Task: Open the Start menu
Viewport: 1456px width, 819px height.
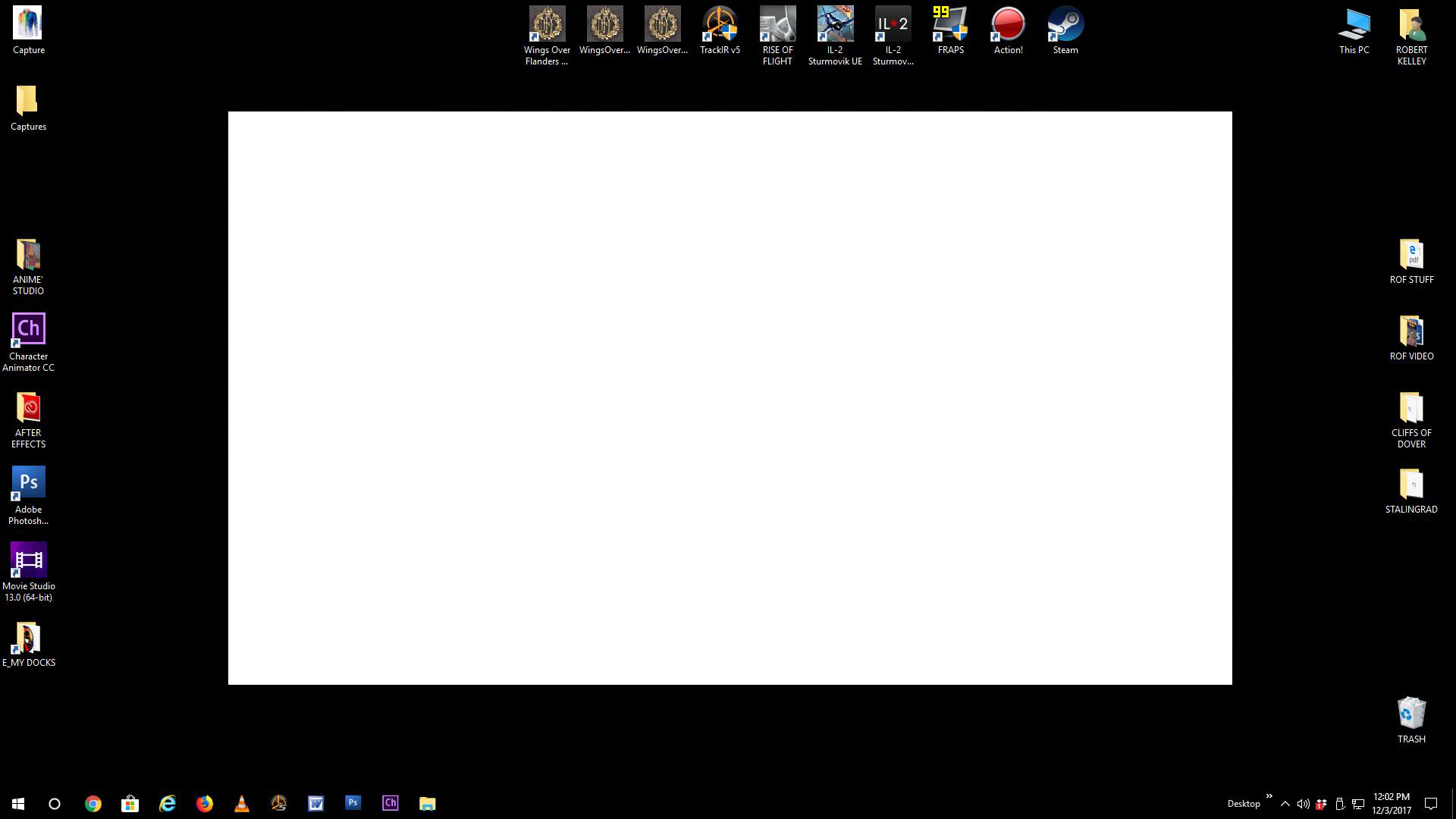Action: pos(18,804)
